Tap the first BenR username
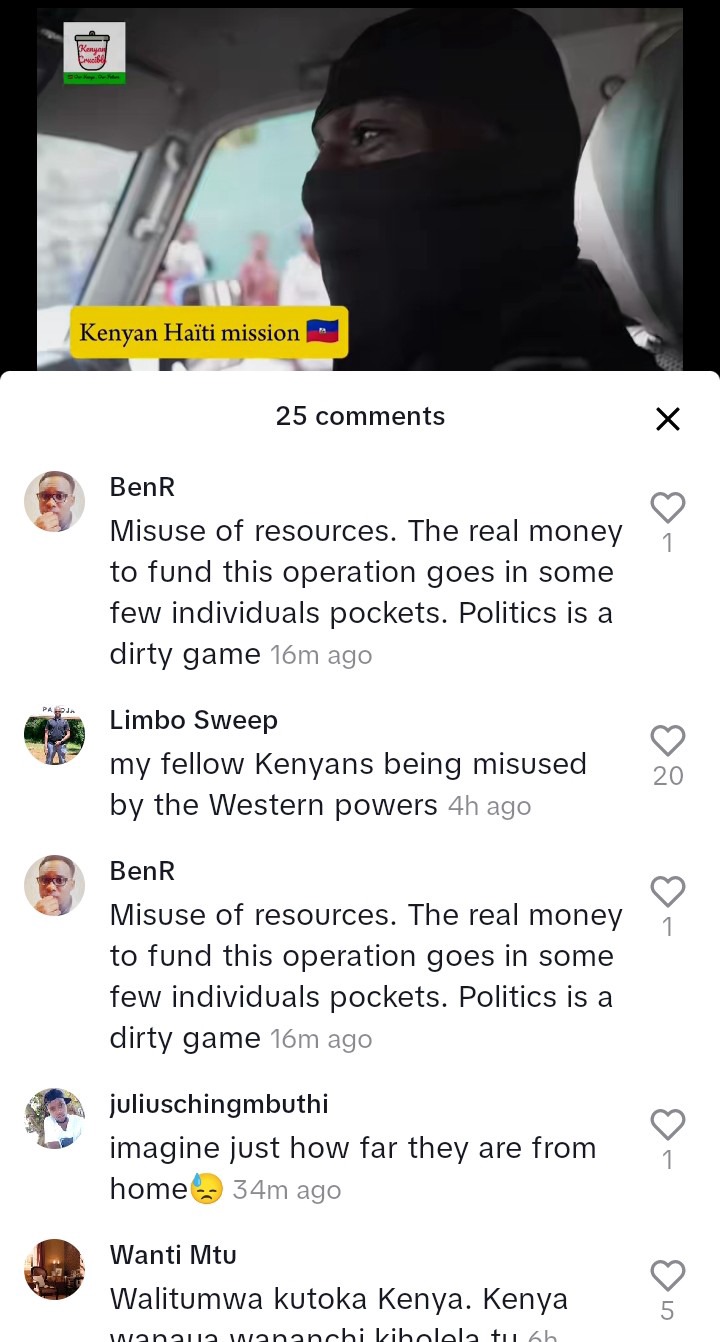The width and height of the screenshot is (720, 1342). pyautogui.click(x=142, y=487)
